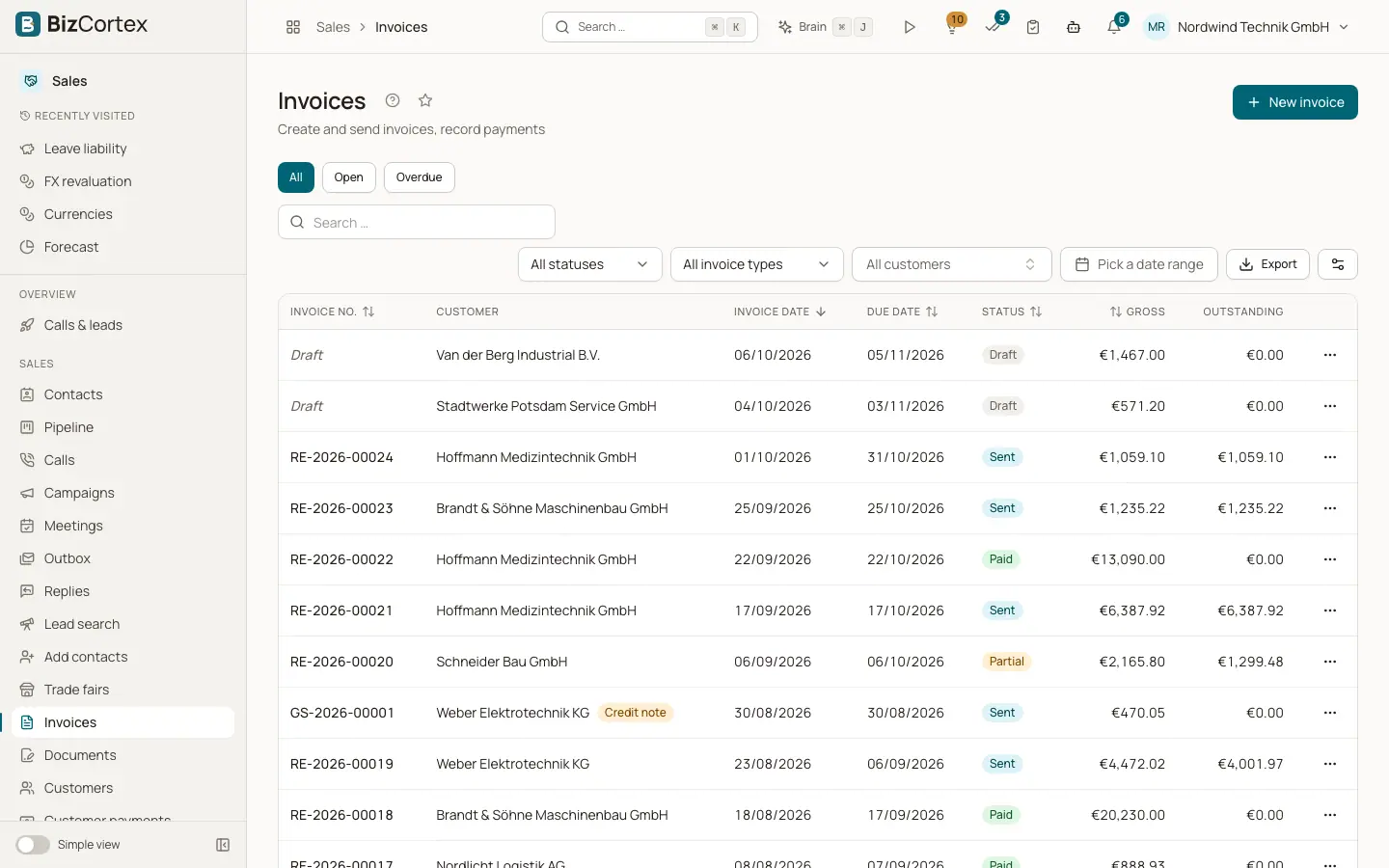Image resolution: width=1389 pixels, height=868 pixels.
Task: Click the global search field in top bar
Action: pos(650,27)
